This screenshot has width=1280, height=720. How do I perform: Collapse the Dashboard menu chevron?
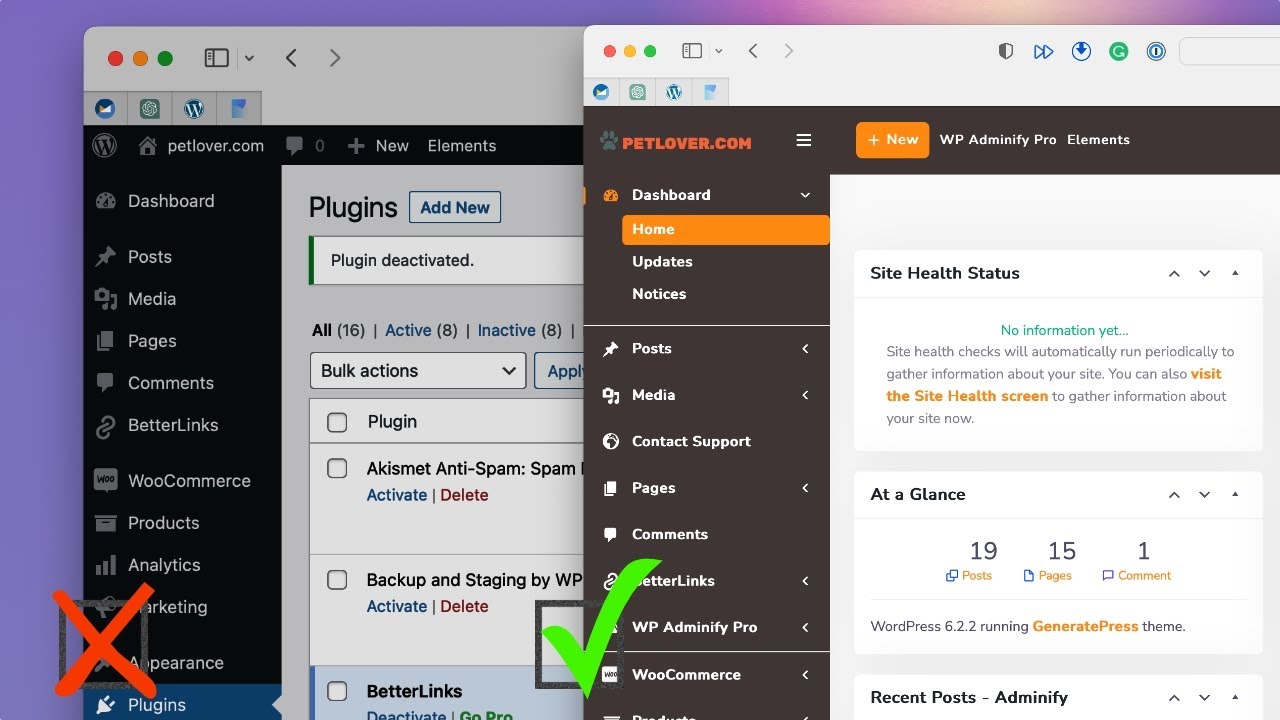805,195
